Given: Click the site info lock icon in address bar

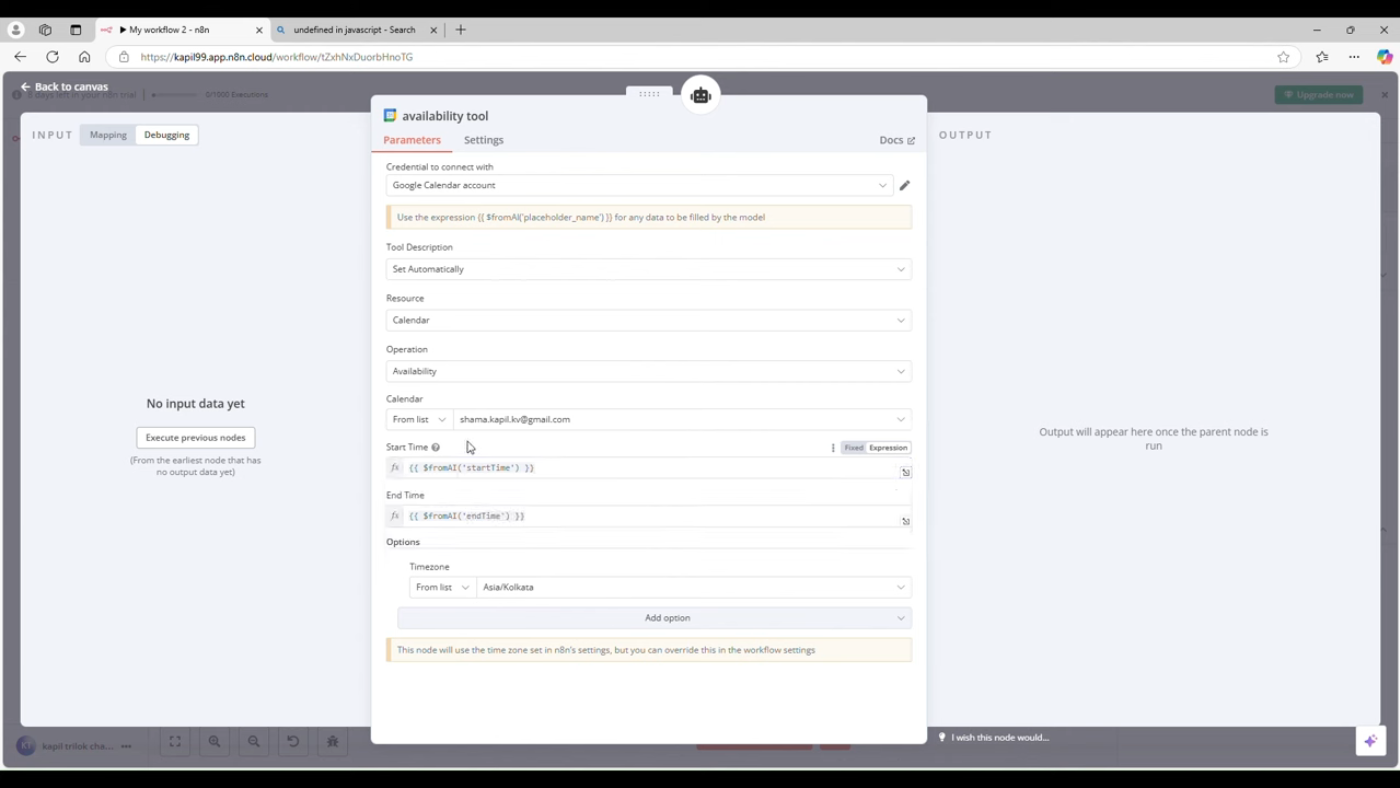Looking at the screenshot, I should (x=124, y=57).
